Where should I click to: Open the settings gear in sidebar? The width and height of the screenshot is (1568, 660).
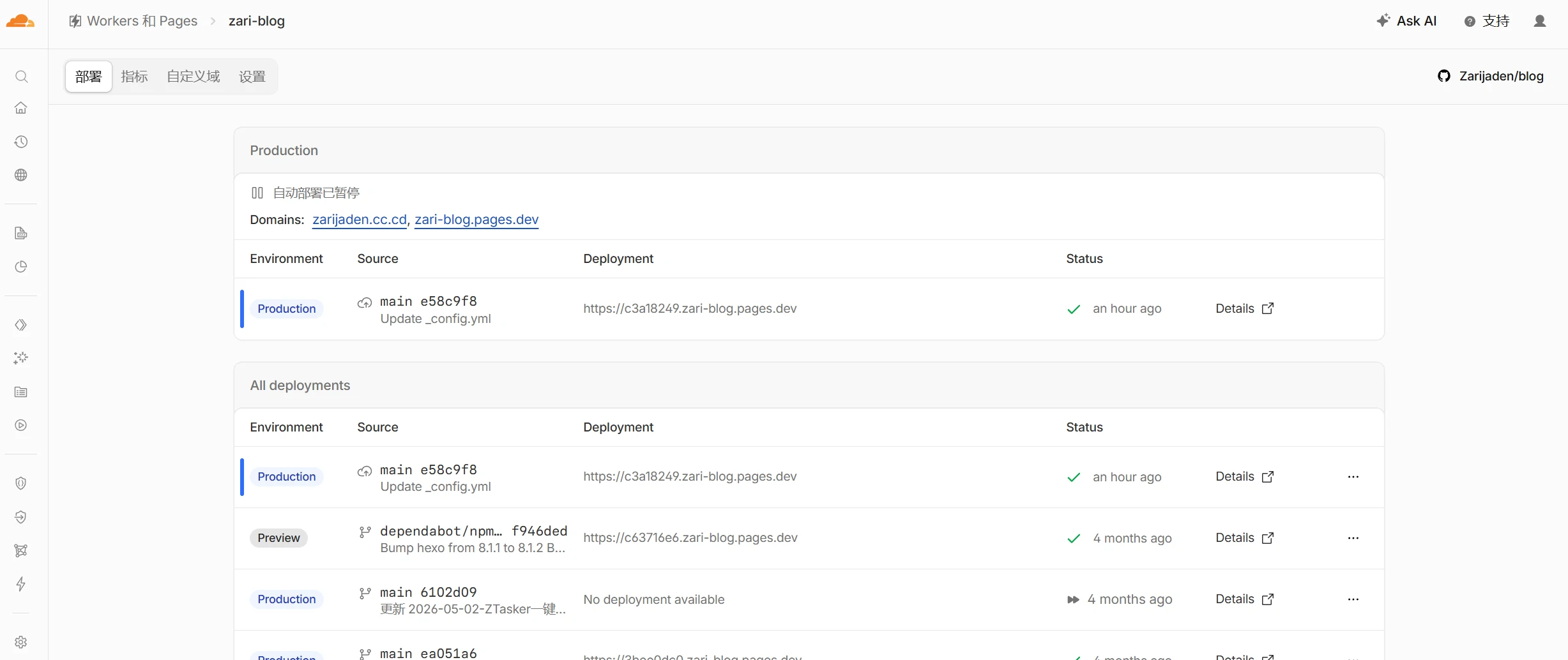click(21, 642)
